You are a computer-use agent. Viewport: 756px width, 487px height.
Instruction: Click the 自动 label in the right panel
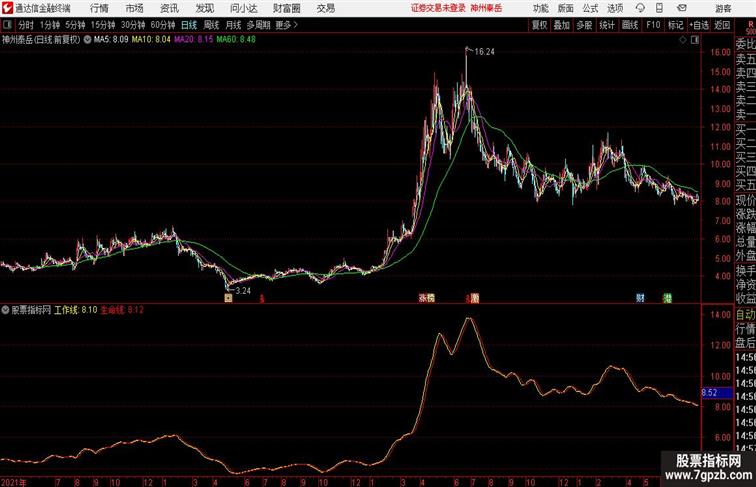[745, 315]
